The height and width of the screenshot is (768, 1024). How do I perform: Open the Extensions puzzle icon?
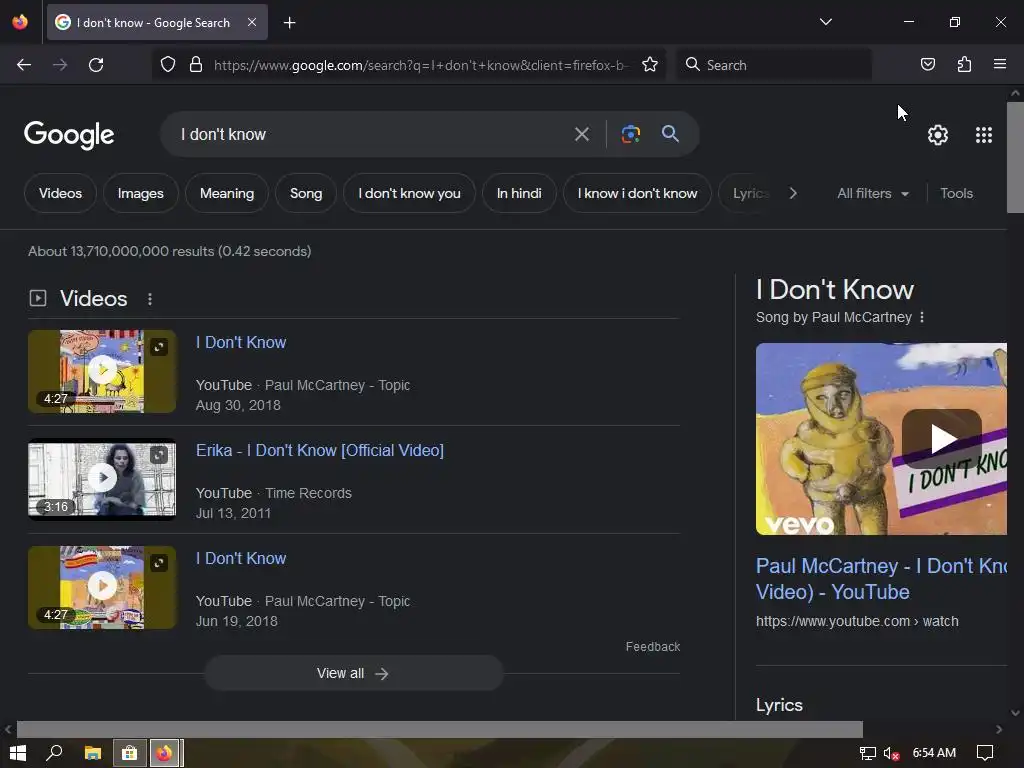[x=964, y=65]
